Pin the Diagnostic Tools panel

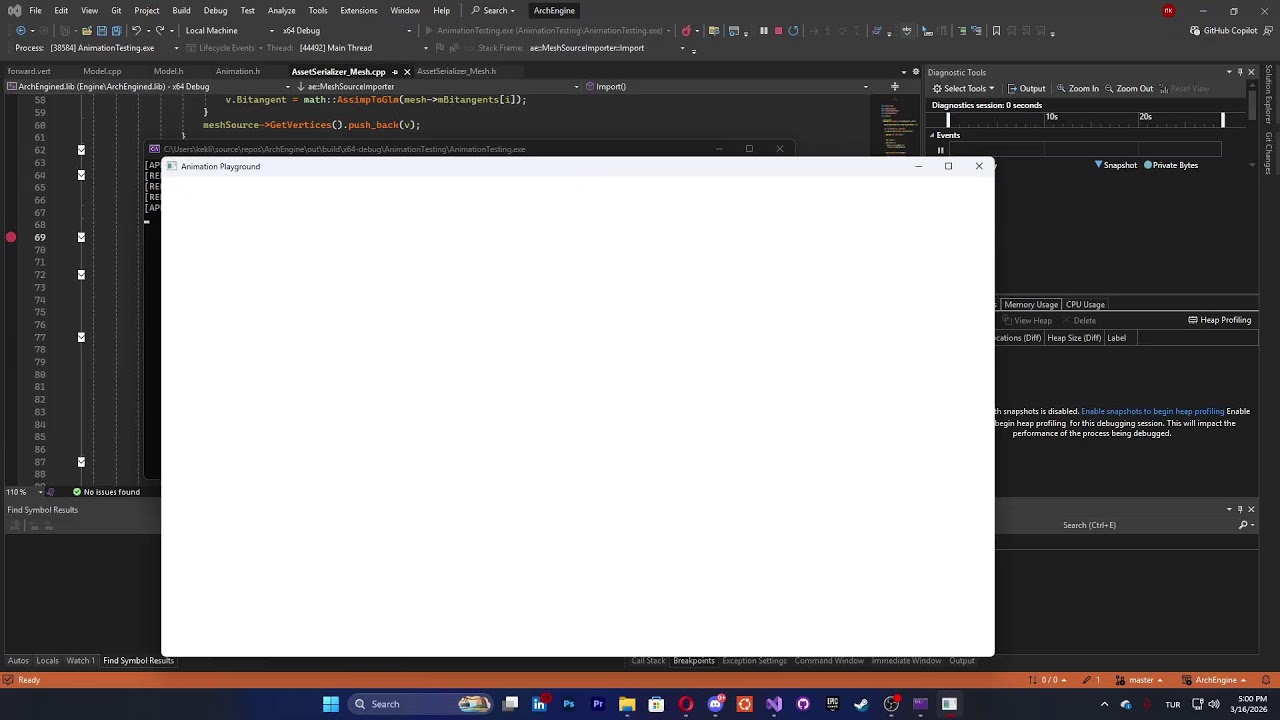tap(1240, 72)
